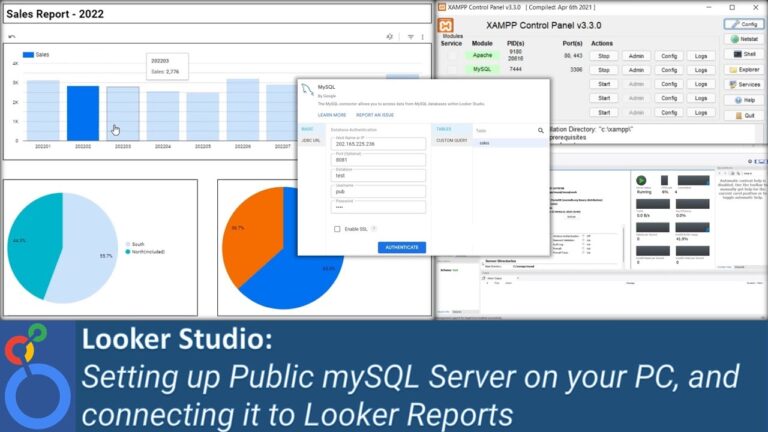Click the 202203 bar under the cursor

click(123, 114)
